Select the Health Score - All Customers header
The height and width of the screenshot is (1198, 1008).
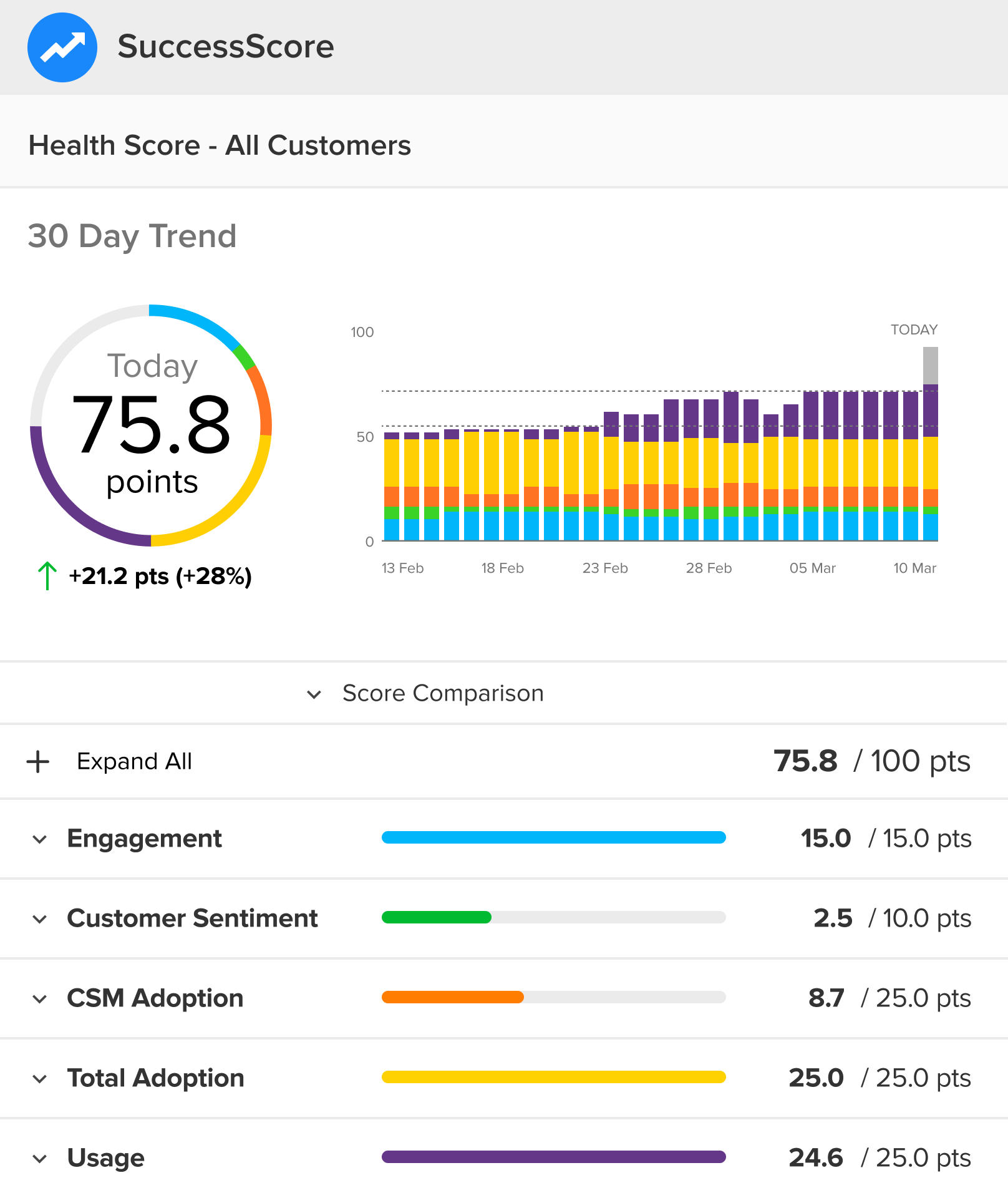tap(220, 145)
